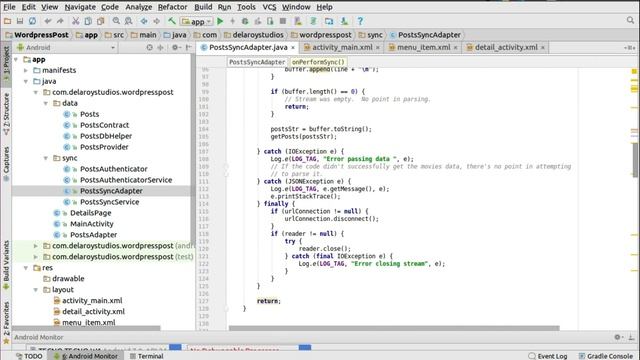Toggle the 1: Project side panel button
This screenshot has height=360, width=640.
click(x=6, y=65)
